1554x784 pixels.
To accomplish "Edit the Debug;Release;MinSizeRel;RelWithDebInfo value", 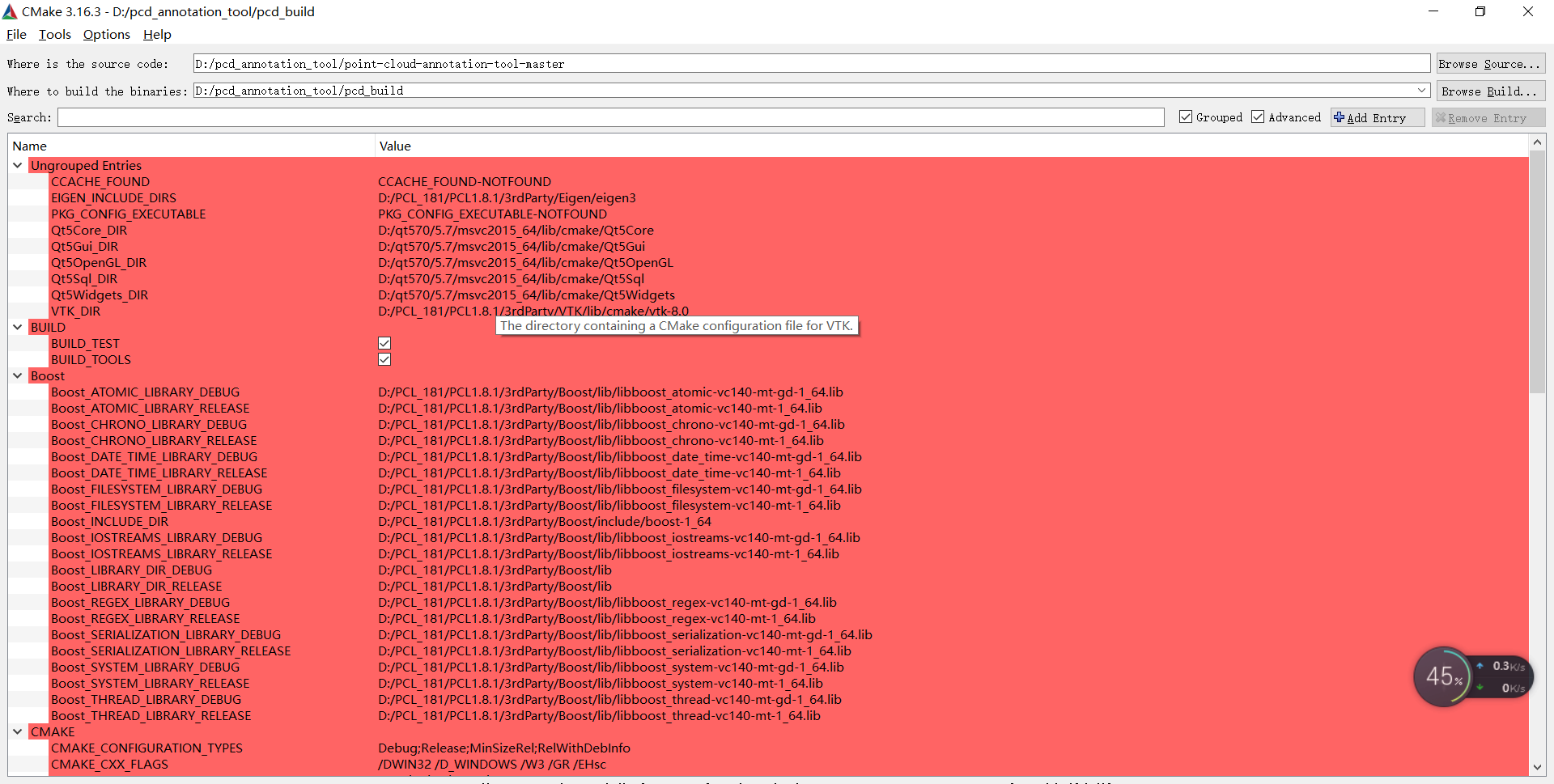I will point(503,748).
